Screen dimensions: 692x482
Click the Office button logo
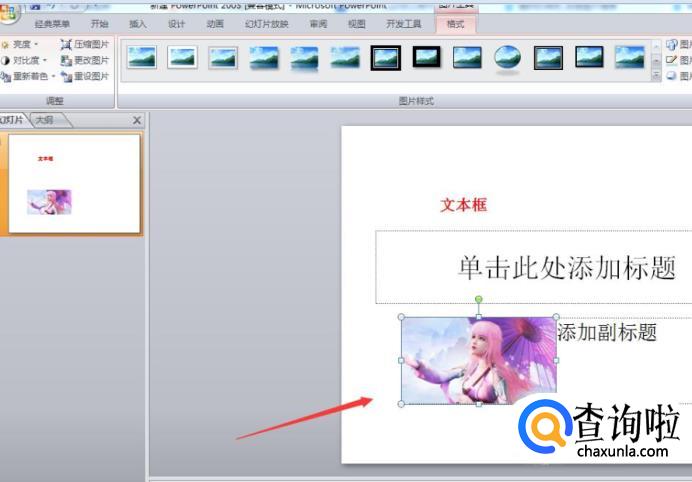coord(9,12)
